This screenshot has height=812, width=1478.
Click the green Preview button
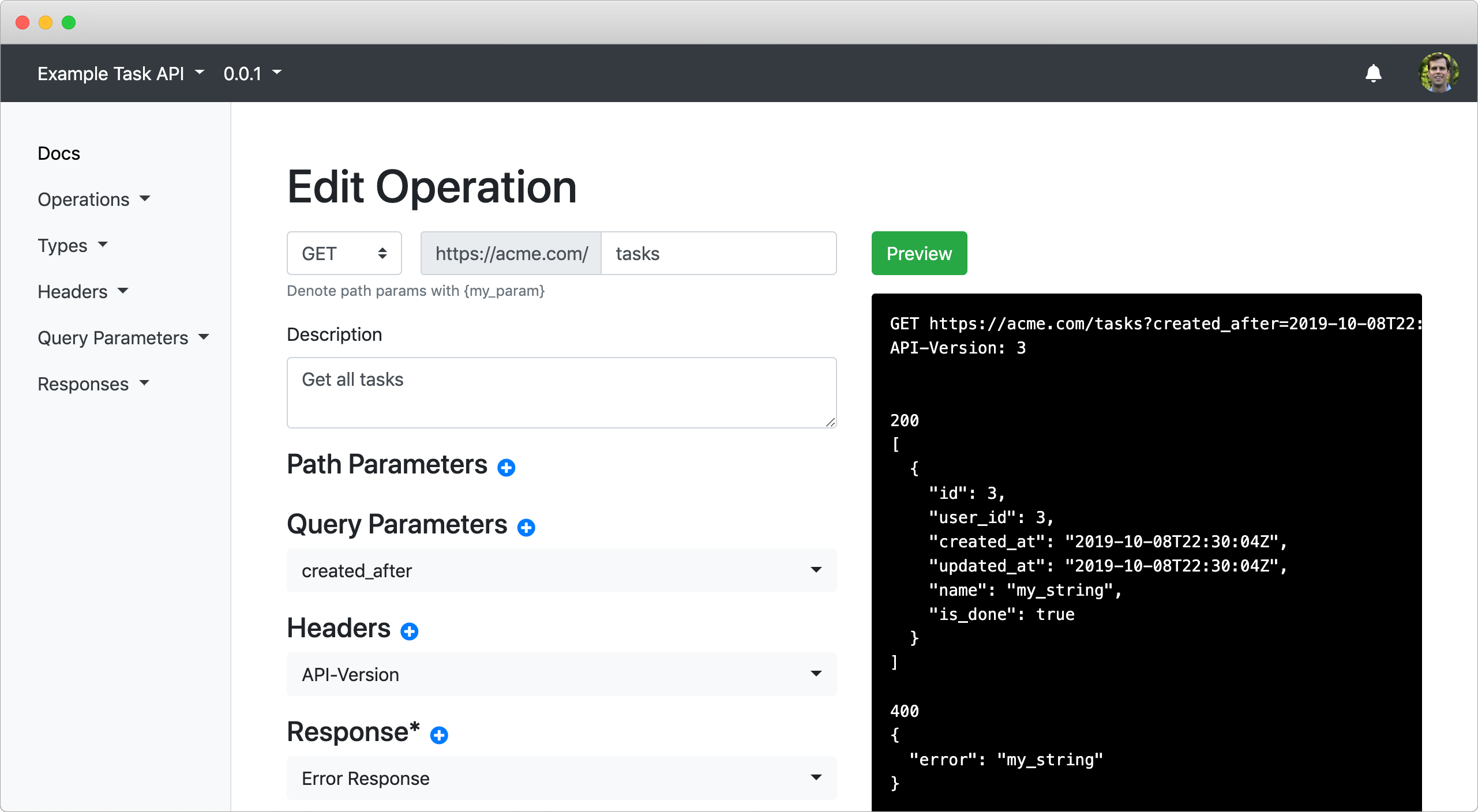click(x=918, y=253)
